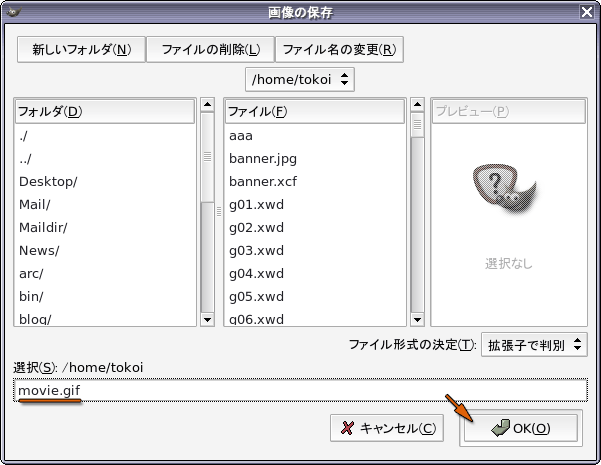Select the Mail/ folder entry
The image size is (601, 465).
coord(34,204)
